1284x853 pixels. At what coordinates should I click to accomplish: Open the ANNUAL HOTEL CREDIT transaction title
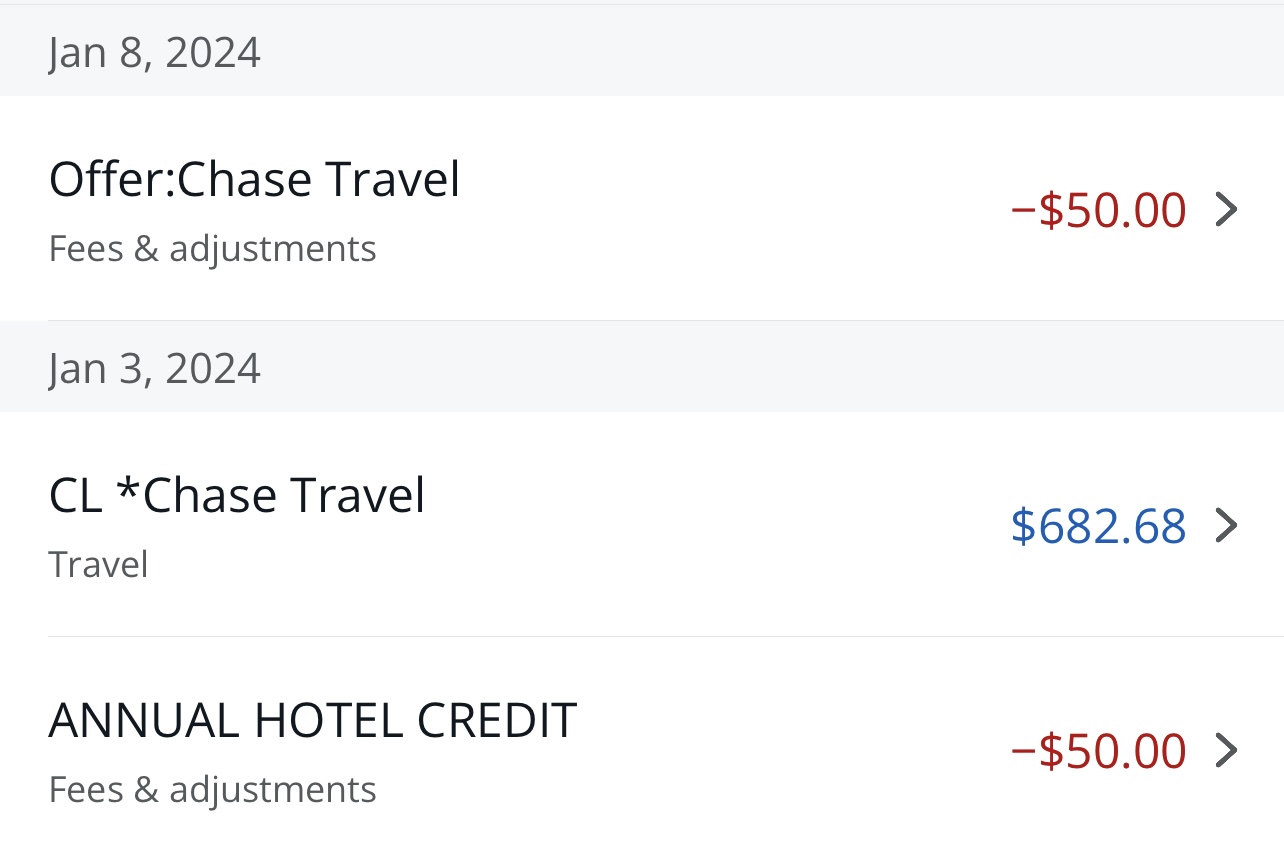(312, 720)
